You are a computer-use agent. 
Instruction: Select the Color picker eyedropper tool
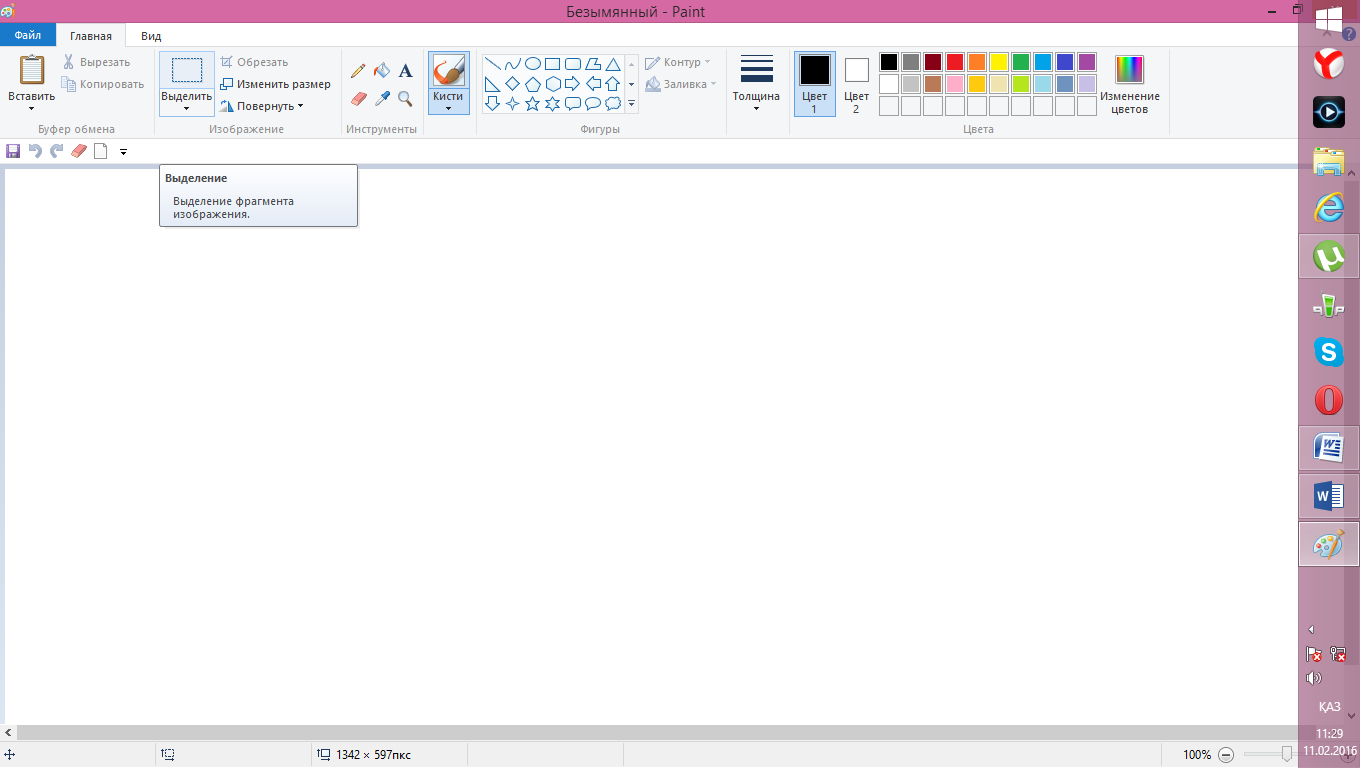382,99
